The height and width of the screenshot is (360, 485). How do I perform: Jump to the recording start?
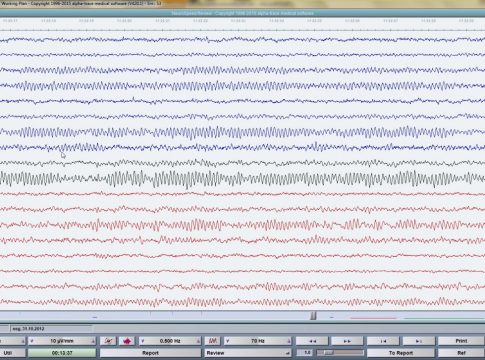point(383,341)
